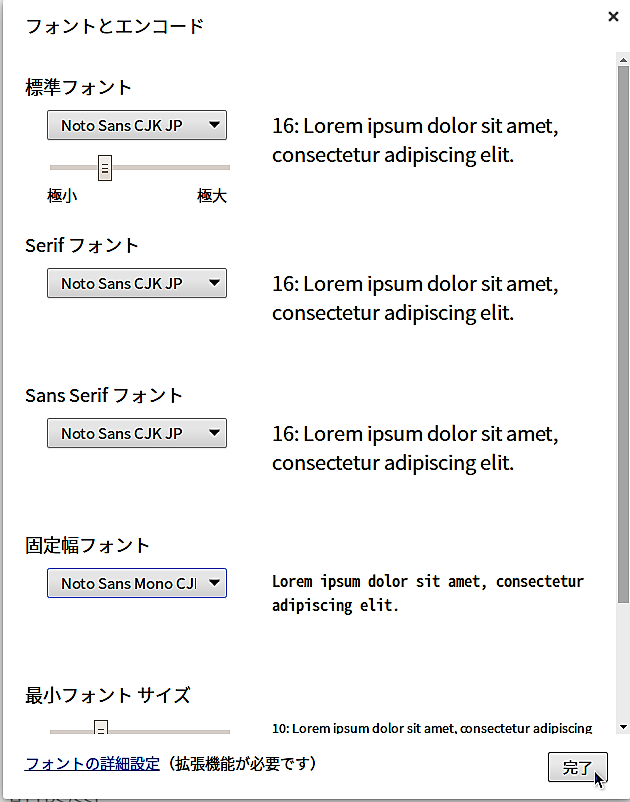The image size is (630, 802).
Task: Click the 最小フォント サイズ slider handle
Action: [101, 727]
